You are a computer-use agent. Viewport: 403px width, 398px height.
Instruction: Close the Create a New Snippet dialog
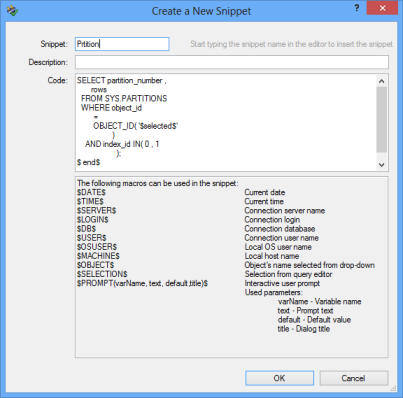click(382, 8)
